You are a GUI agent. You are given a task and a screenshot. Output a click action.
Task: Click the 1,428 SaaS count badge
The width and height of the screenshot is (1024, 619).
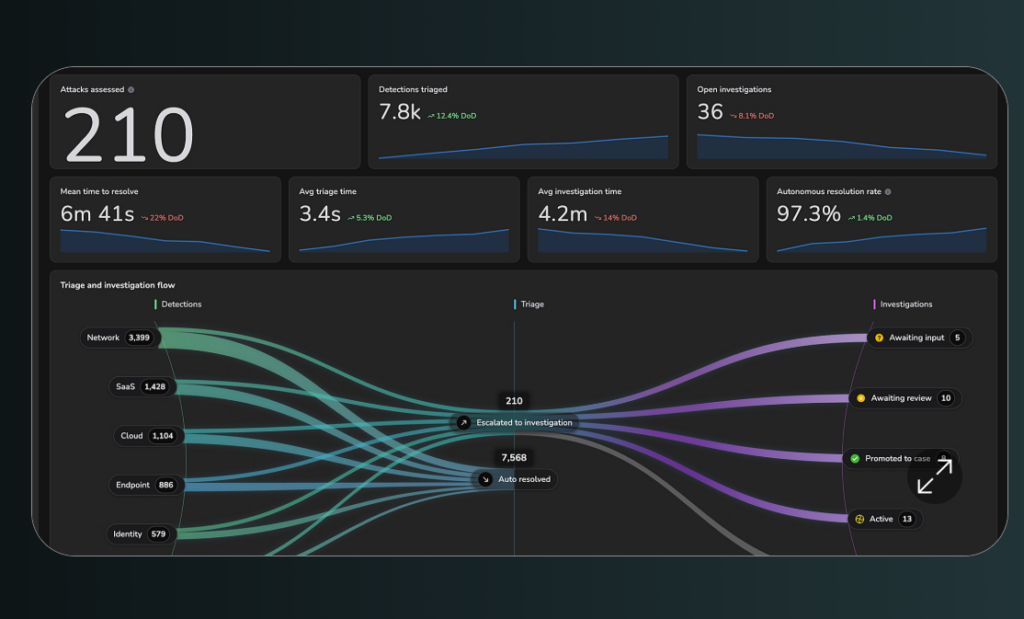(155, 387)
